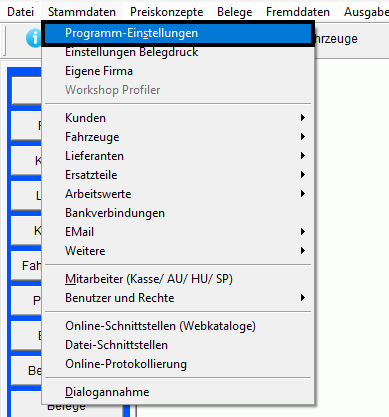Image resolution: width=389 pixels, height=417 pixels.
Task: Open the Preiskonzepte menu in menu bar
Action: coord(166,12)
